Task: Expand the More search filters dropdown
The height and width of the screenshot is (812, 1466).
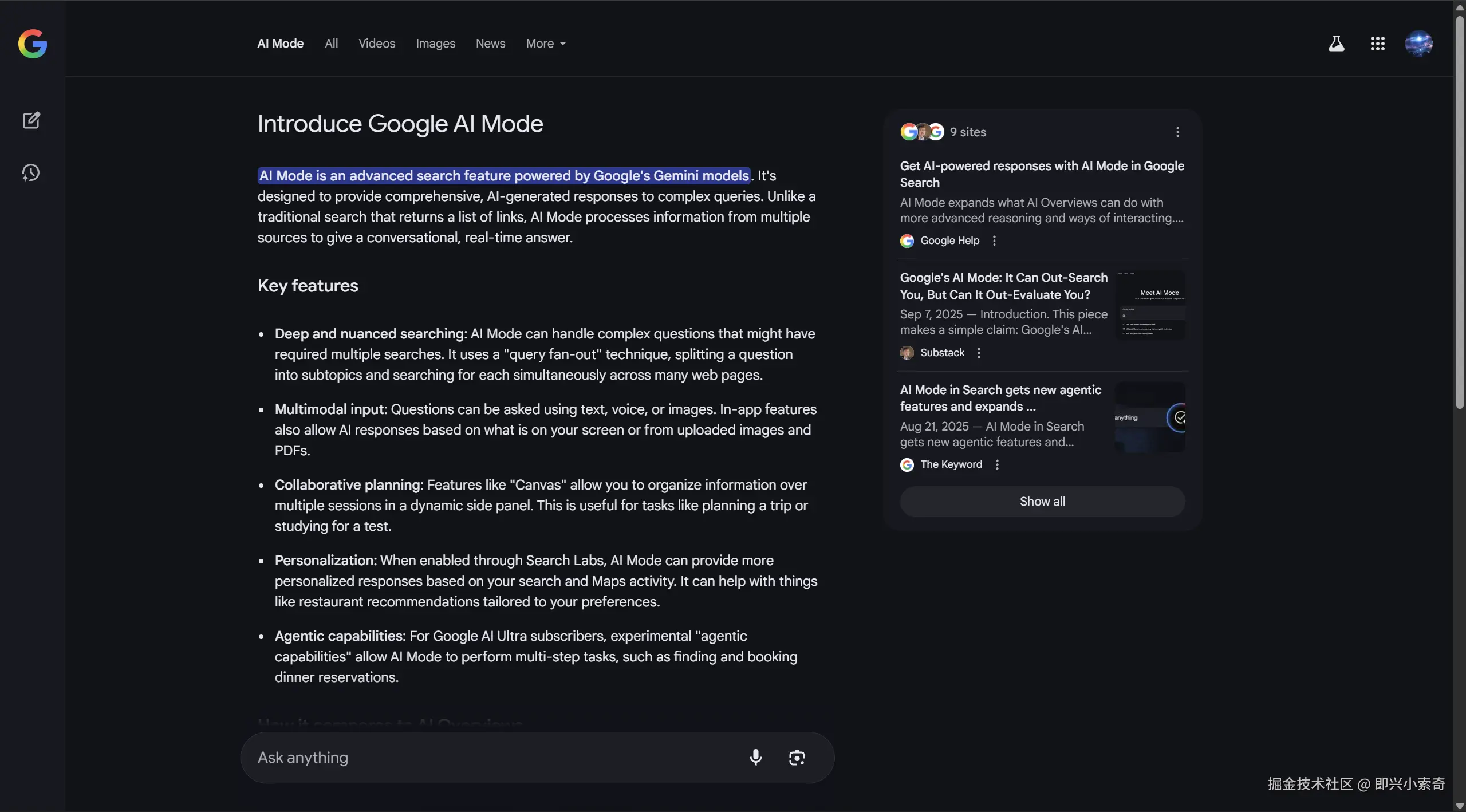Action: click(545, 44)
